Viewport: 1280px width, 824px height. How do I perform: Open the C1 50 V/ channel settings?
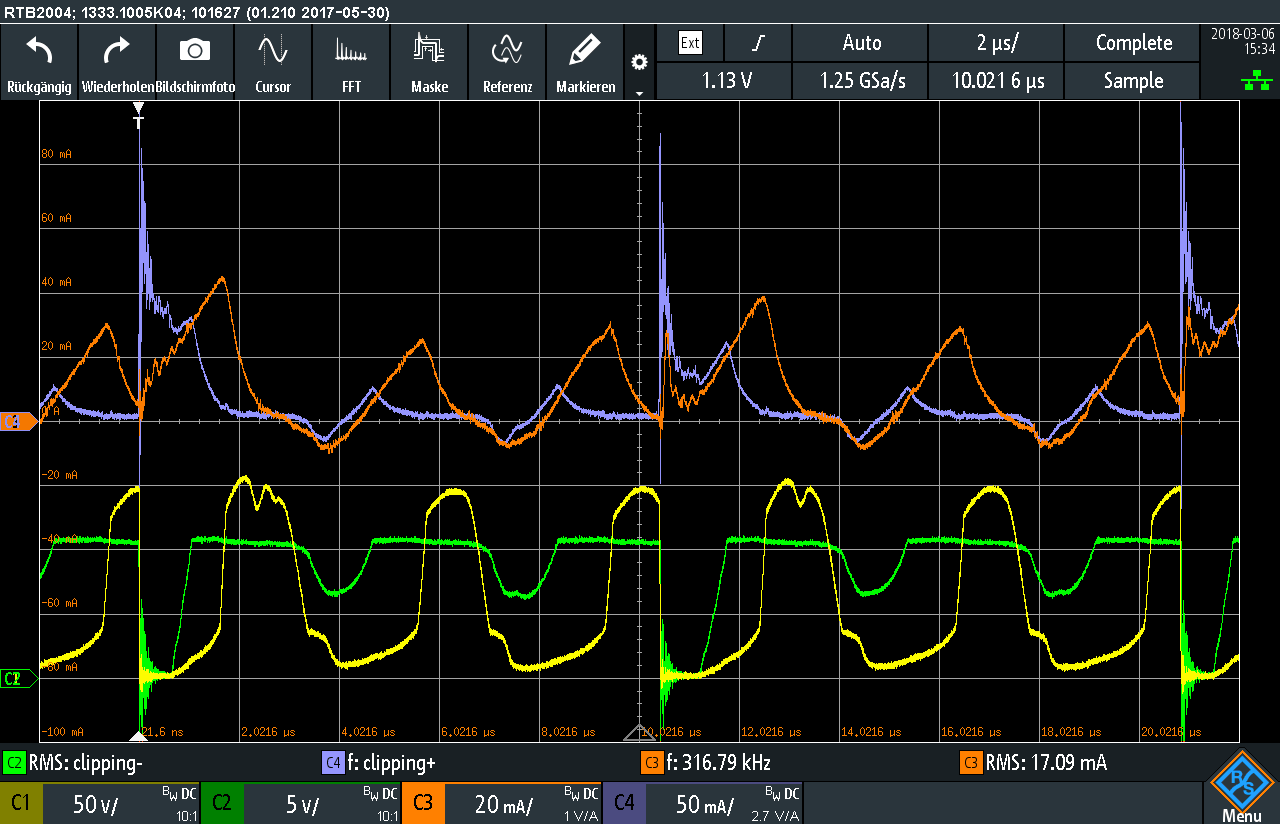[100, 803]
